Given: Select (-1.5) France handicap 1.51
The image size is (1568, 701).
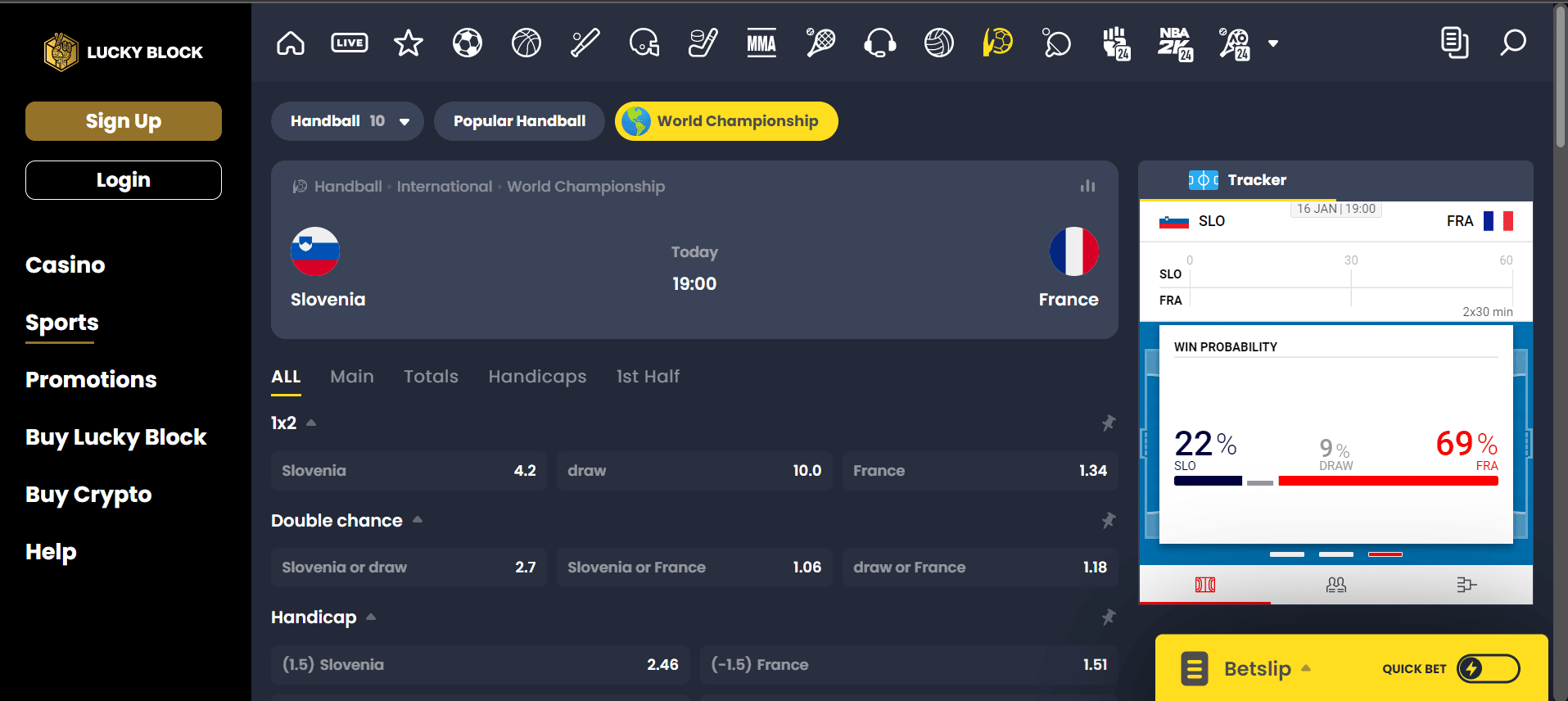Looking at the screenshot, I should click(909, 665).
